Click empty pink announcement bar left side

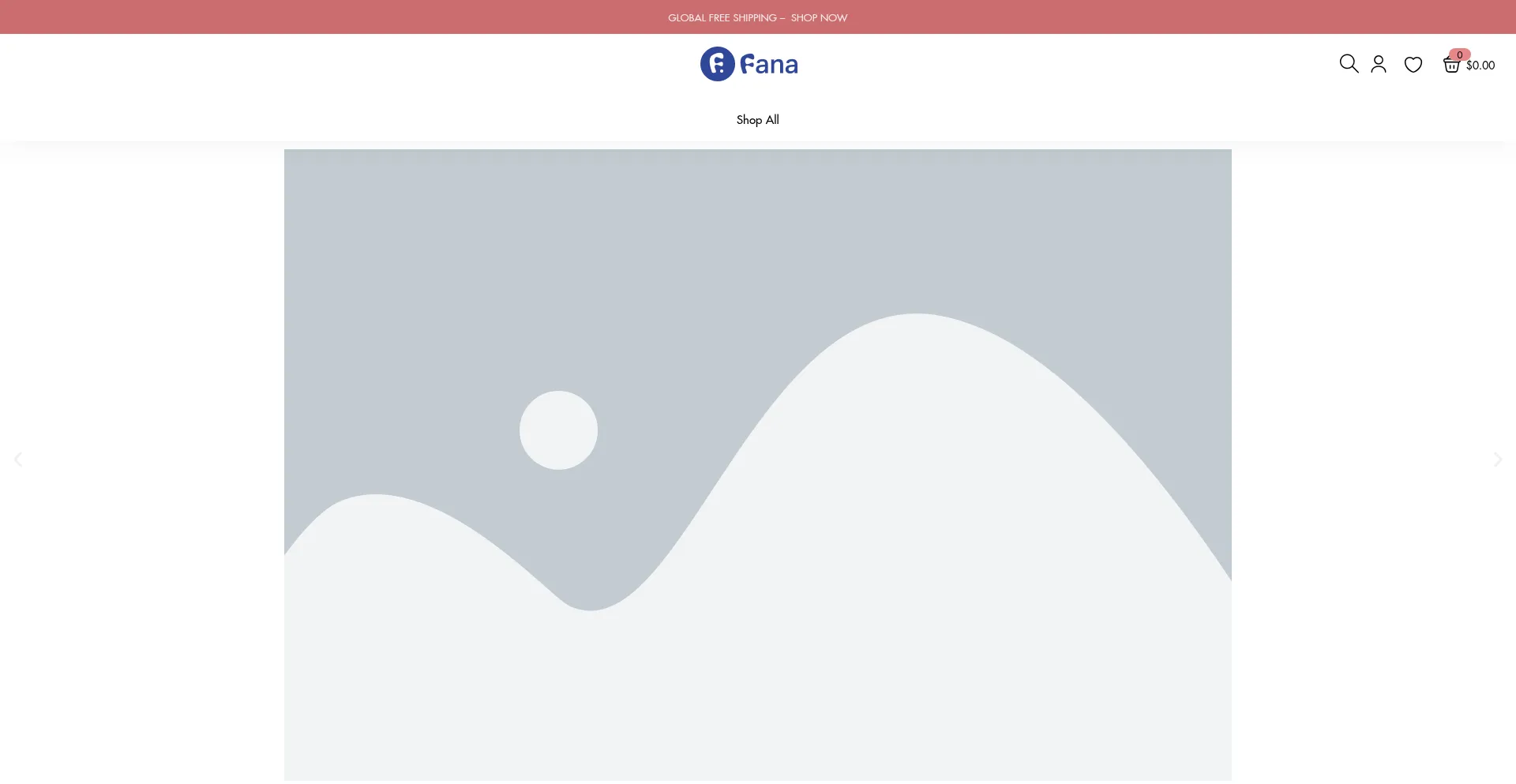237,17
